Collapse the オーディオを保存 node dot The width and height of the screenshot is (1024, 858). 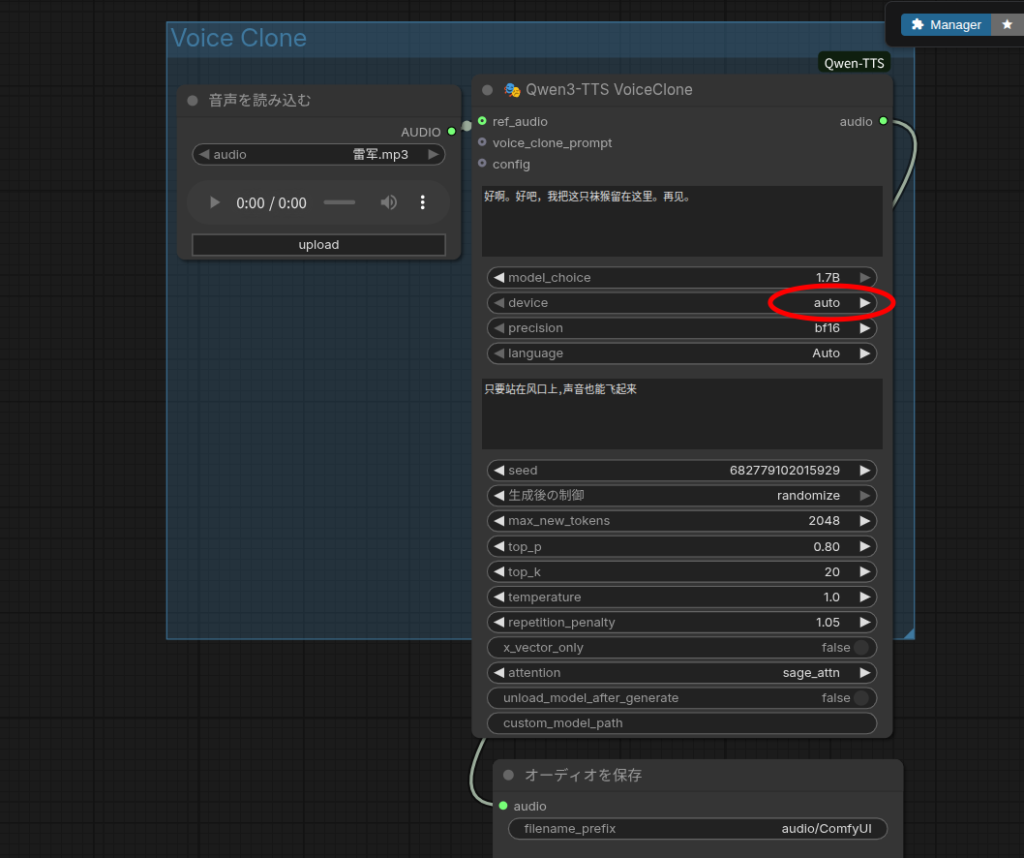point(508,775)
